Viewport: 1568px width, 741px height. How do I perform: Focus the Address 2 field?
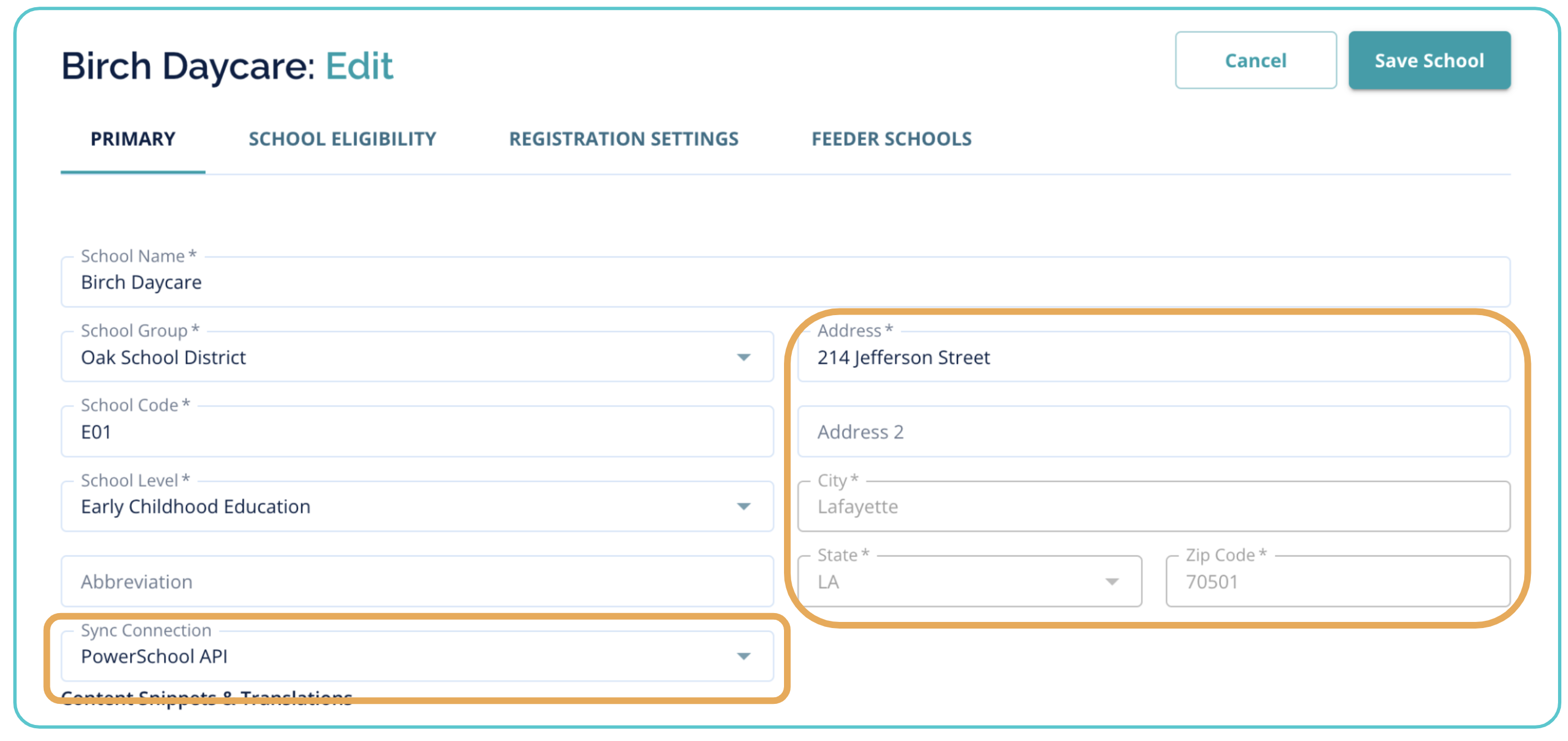pos(1153,433)
